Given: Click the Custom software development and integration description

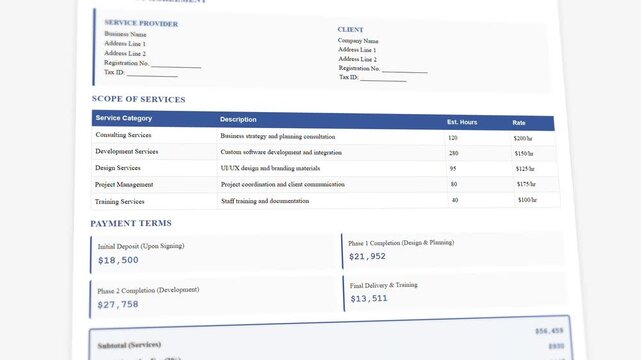Looking at the screenshot, I should (x=281, y=152).
